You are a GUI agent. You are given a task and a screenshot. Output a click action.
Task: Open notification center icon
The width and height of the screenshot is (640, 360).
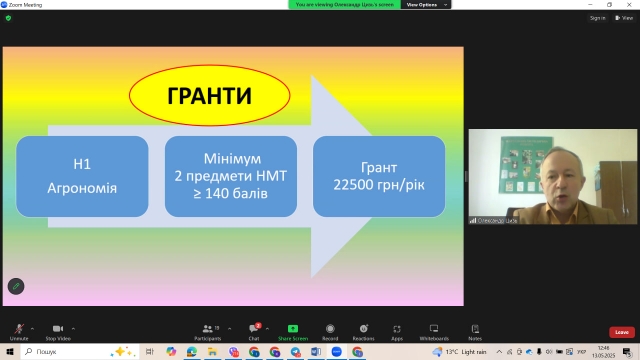[627, 351]
